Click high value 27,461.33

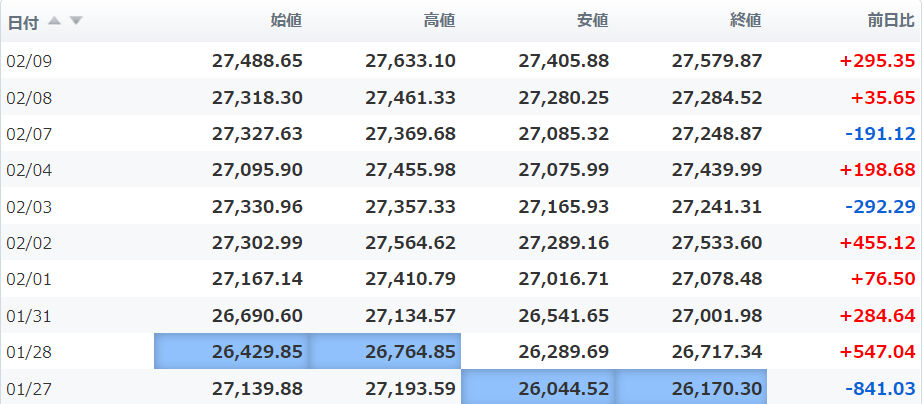[x=410, y=97]
